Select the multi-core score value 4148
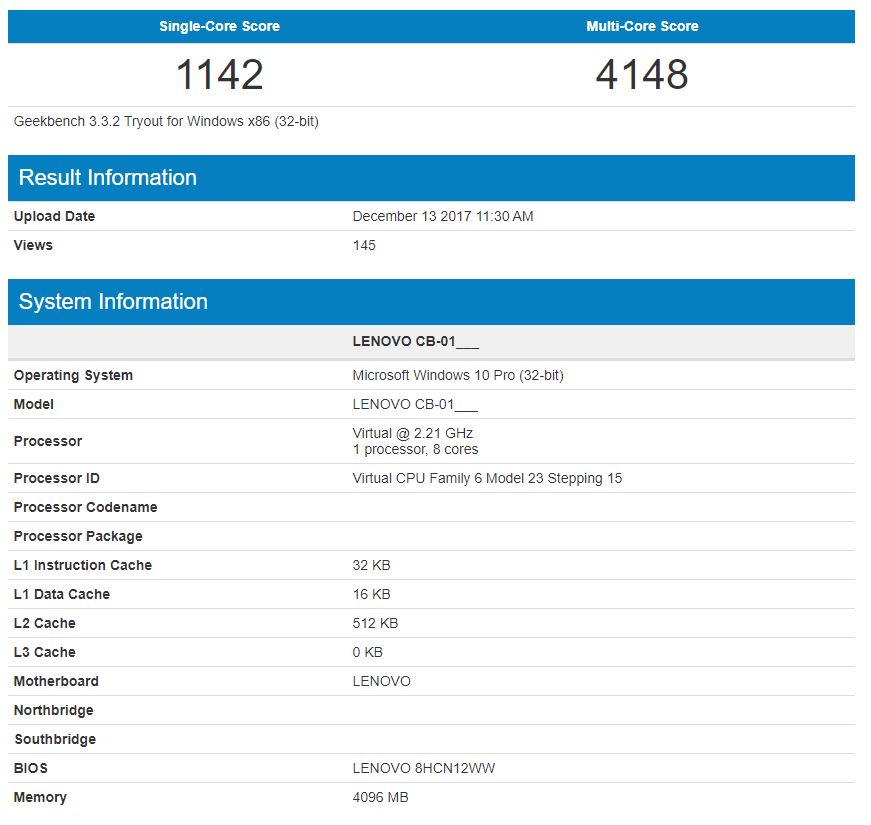871x825 pixels. 642,74
